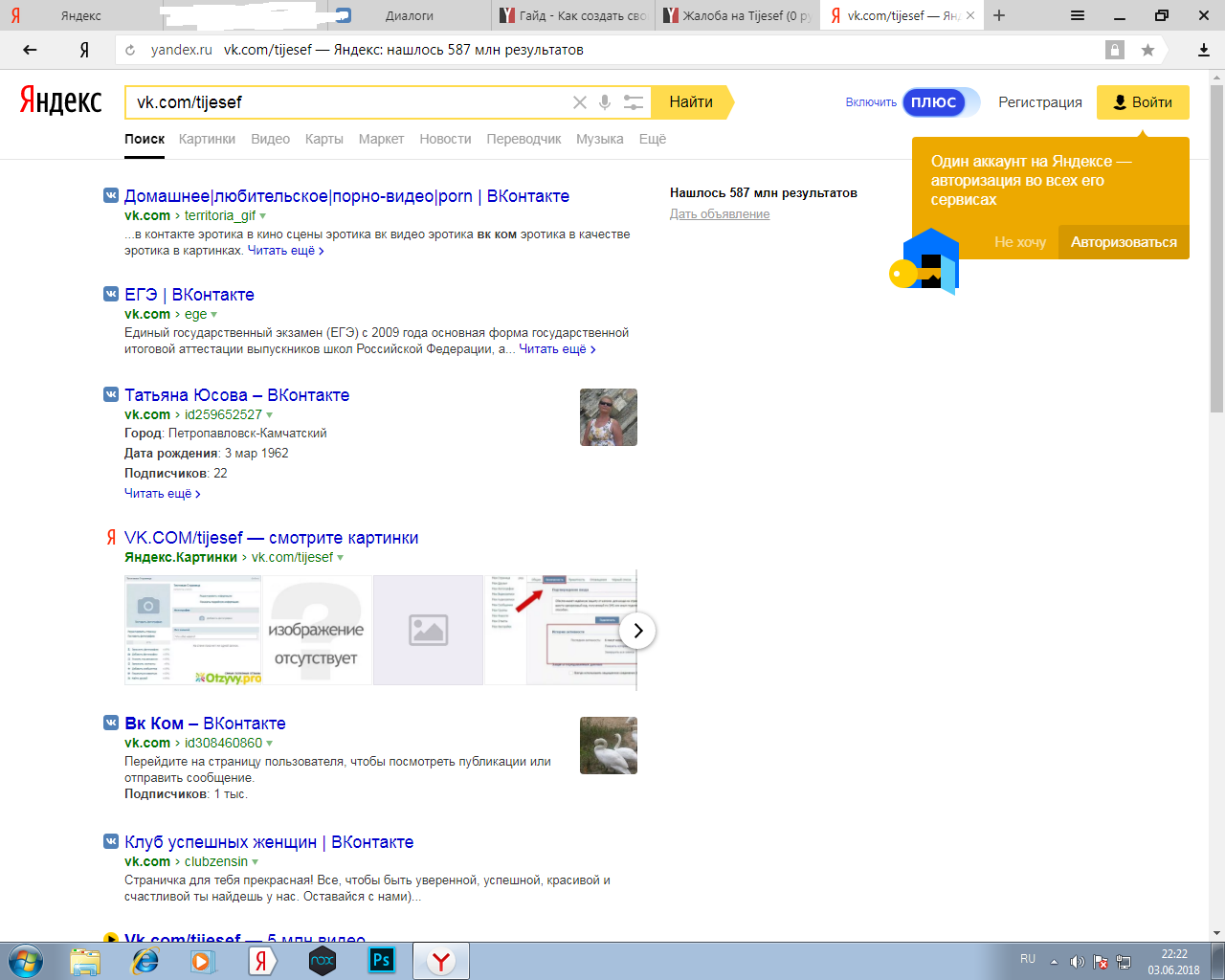The height and width of the screenshot is (980, 1225).
Task: Open a new browser tab with the plus
Action: click(x=999, y=15)
